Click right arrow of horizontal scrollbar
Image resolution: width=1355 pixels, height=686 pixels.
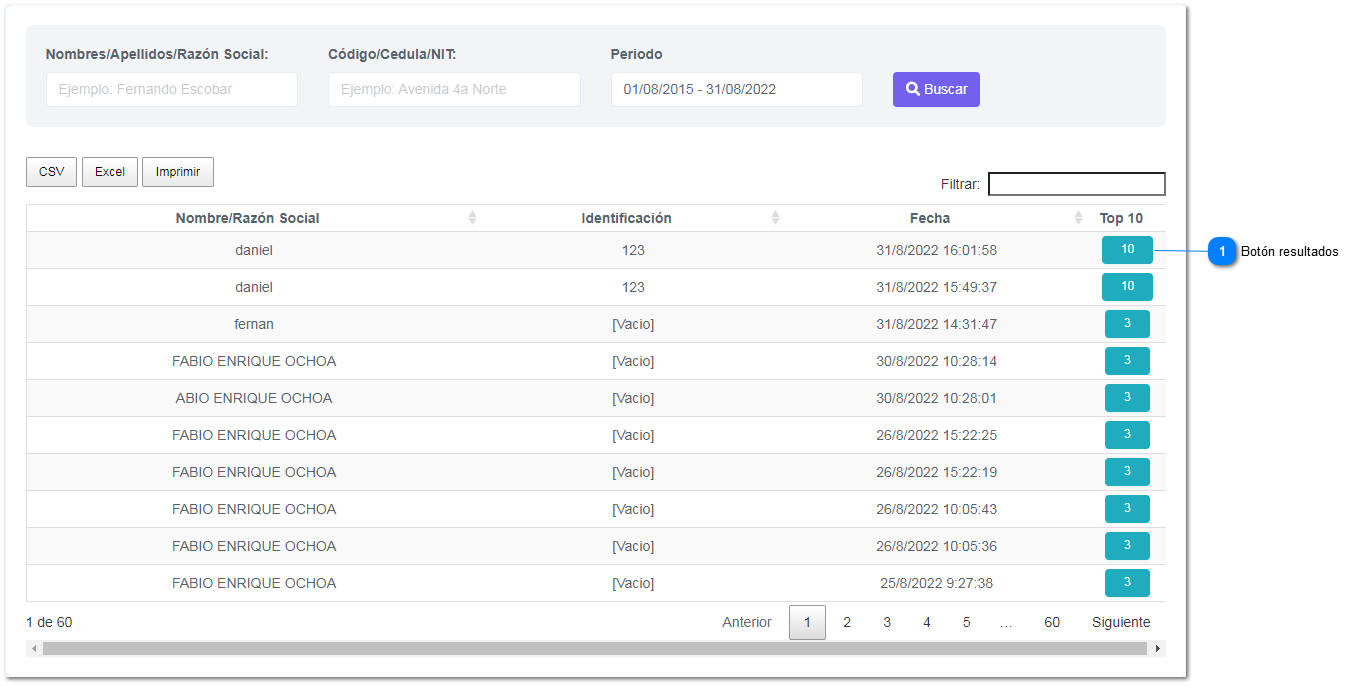tap(1158, 649)
